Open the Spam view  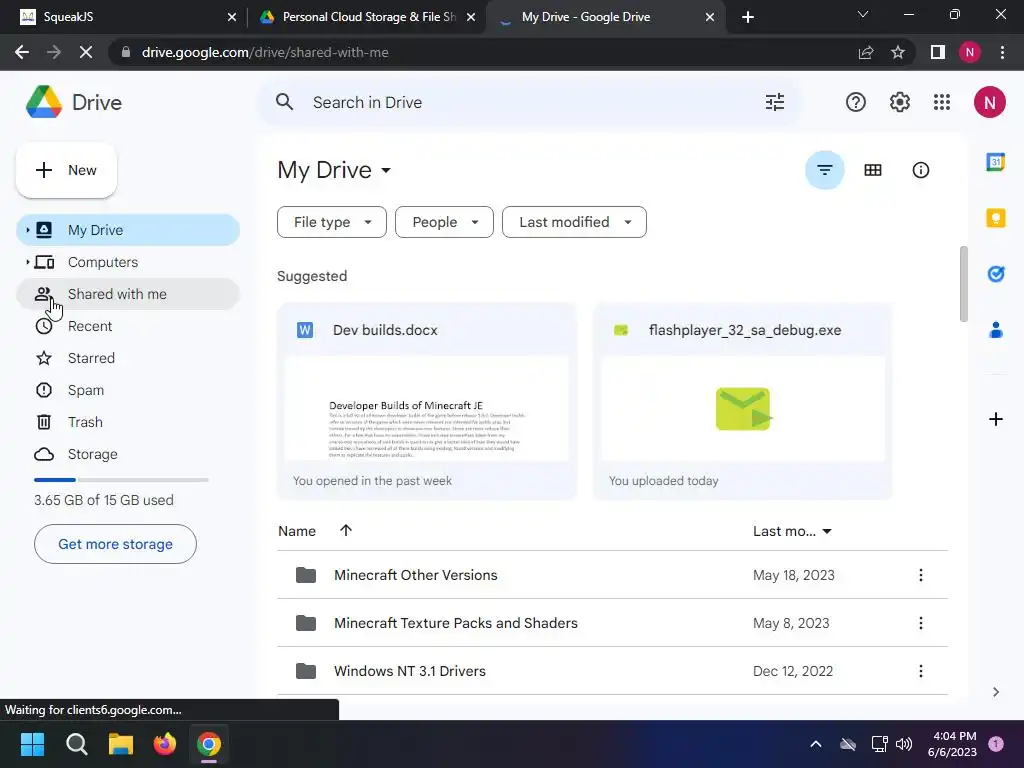(128, 390)
